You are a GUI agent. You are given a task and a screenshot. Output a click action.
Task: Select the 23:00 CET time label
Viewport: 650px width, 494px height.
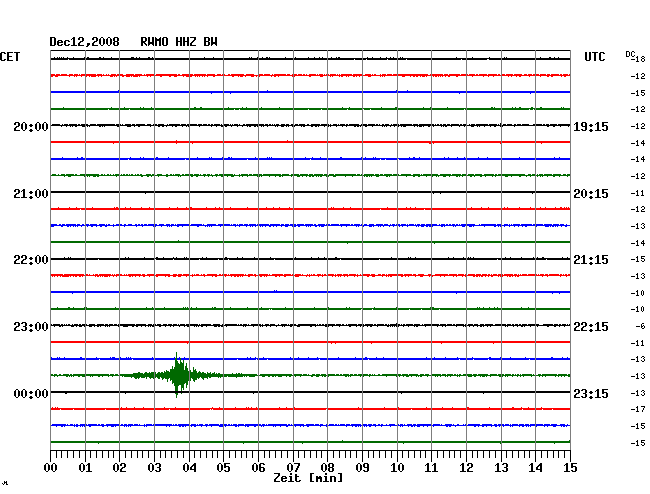tap(31, 327)
